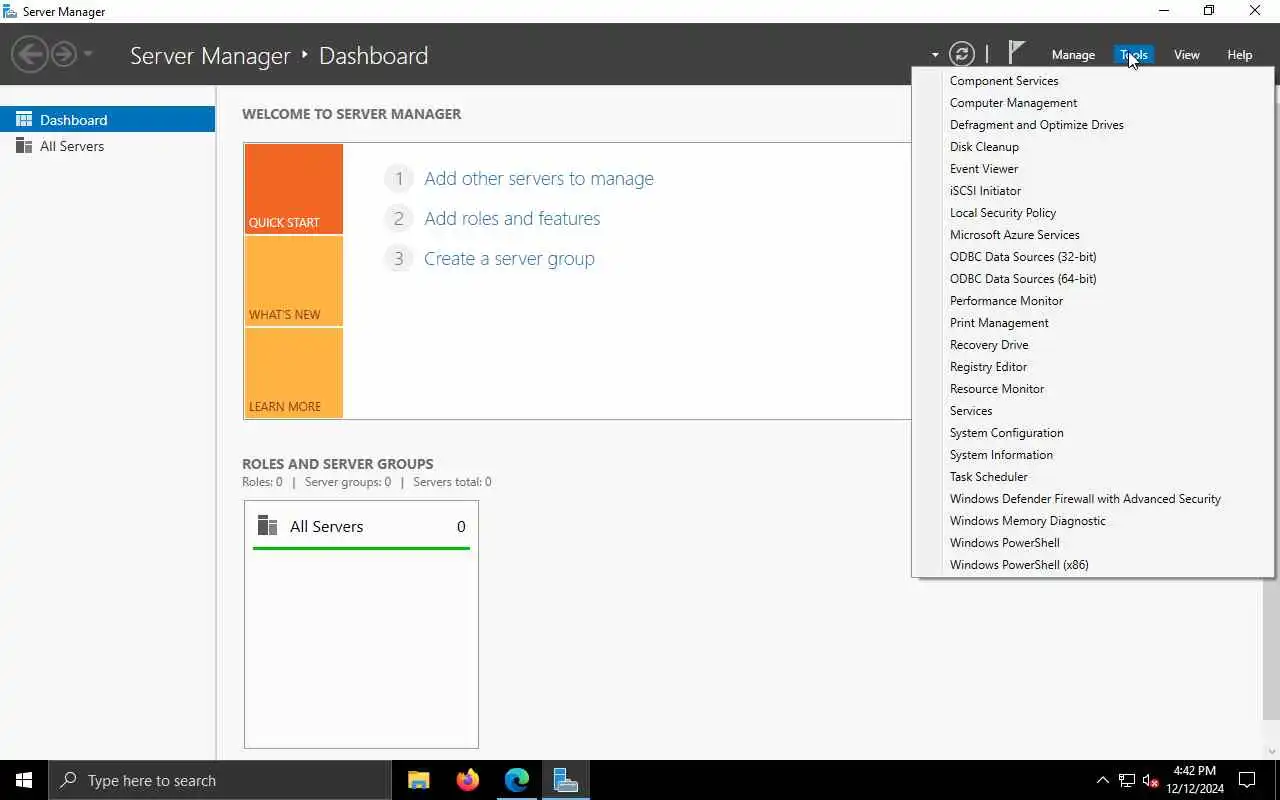Click the muted volume tray icon
1280x800 pixels.
(1150, 780)
